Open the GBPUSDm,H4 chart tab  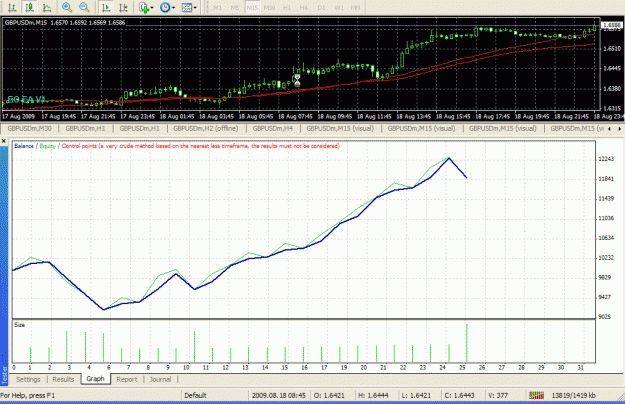pyautogui.click(x=273, y=128)
